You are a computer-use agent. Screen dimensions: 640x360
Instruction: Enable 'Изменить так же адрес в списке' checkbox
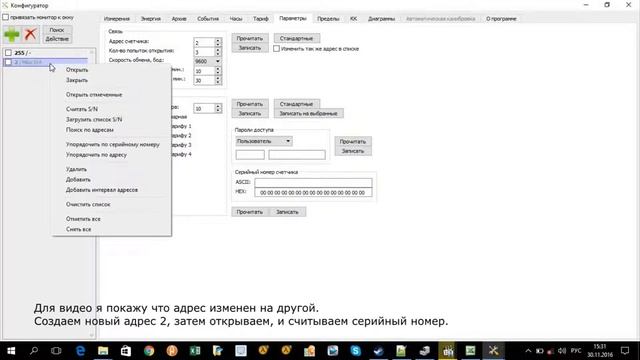pos(276,49)
